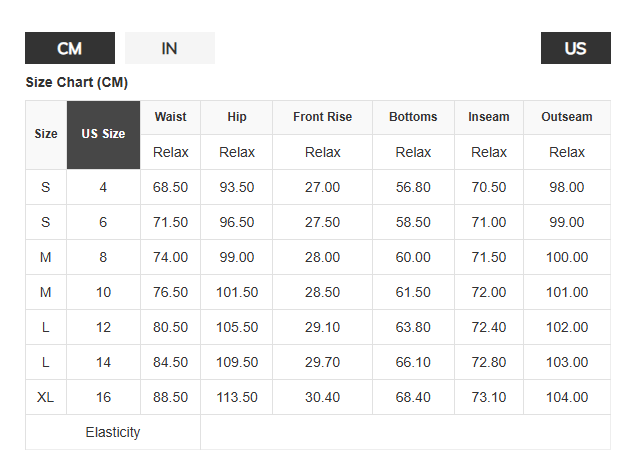Select hip value 113.50
644x471 pixels.
(x=237, y=397)
